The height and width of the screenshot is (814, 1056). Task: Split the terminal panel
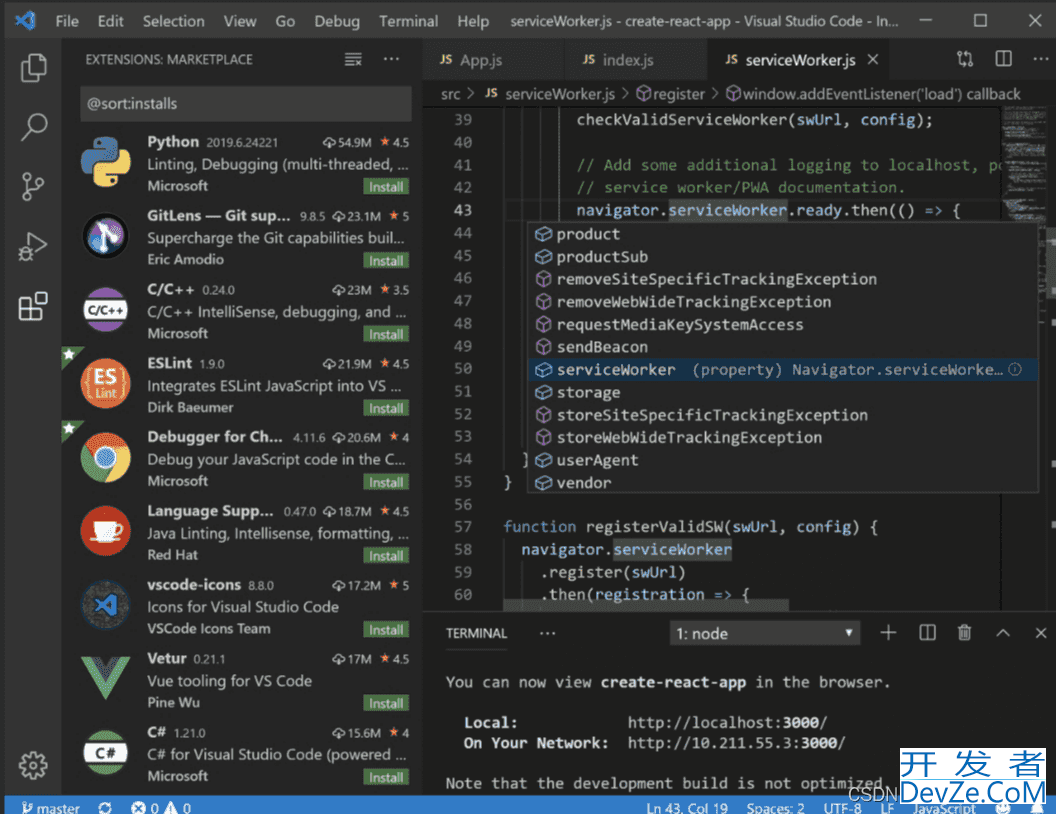point(927,633)
